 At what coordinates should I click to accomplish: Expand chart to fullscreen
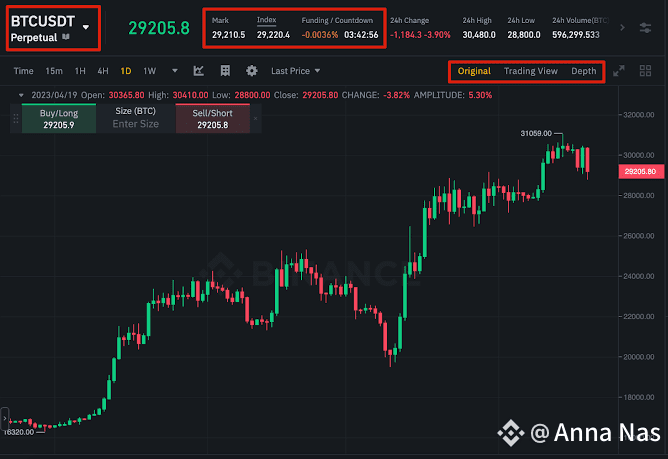coord(619,71)
